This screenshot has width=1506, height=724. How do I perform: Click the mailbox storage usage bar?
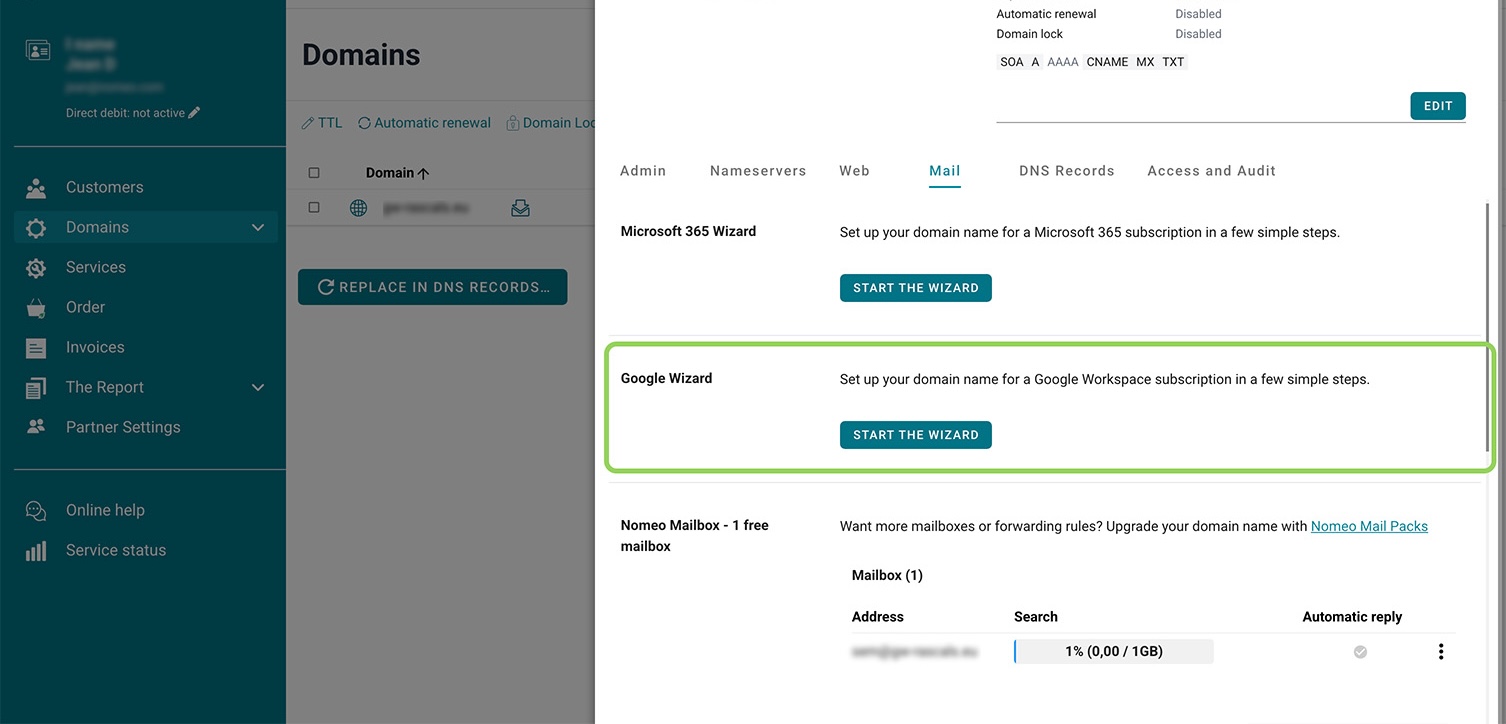tap(1114, 652)
